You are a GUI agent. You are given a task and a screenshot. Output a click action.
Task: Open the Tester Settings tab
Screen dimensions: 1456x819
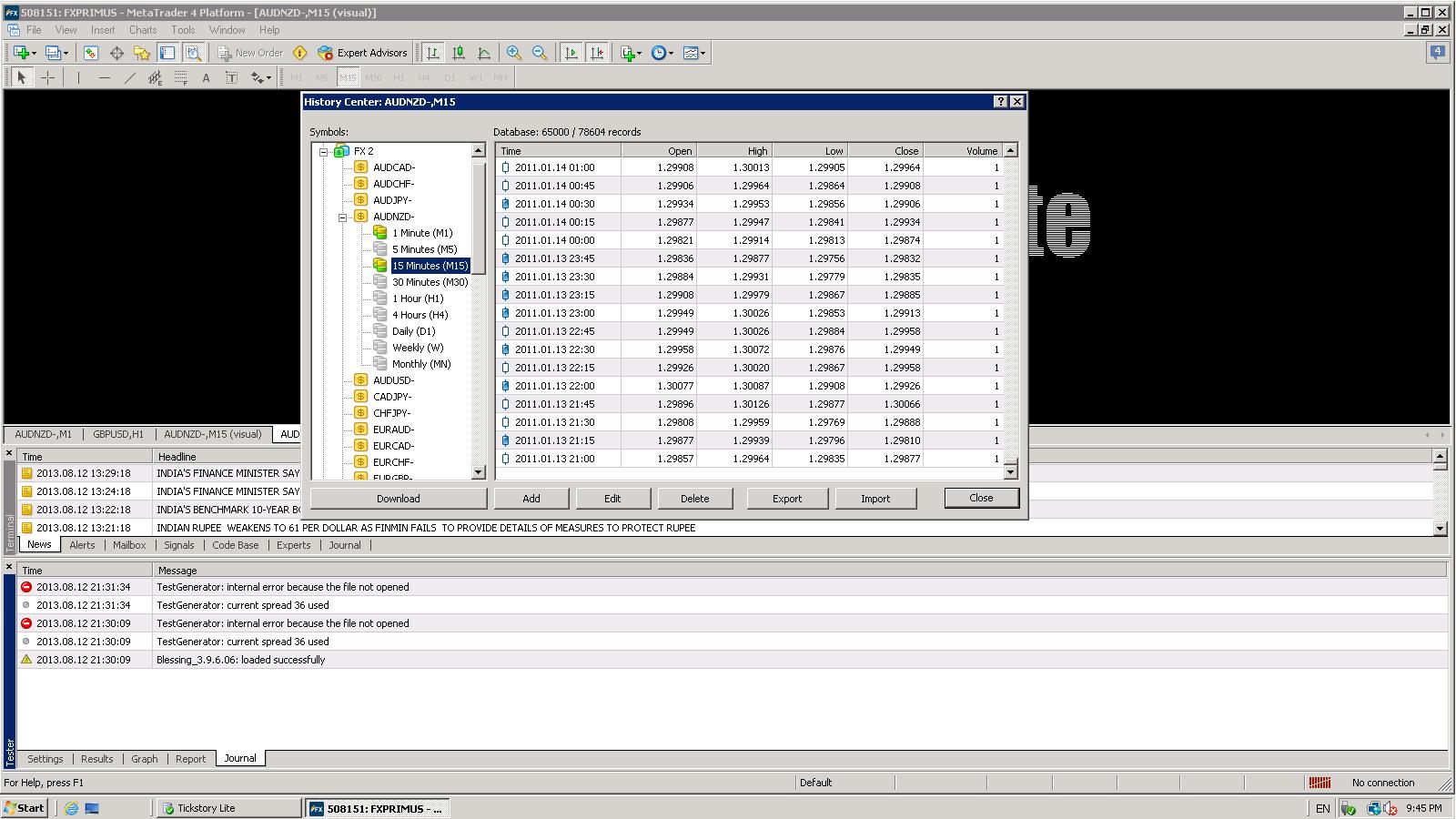(45, 759)
